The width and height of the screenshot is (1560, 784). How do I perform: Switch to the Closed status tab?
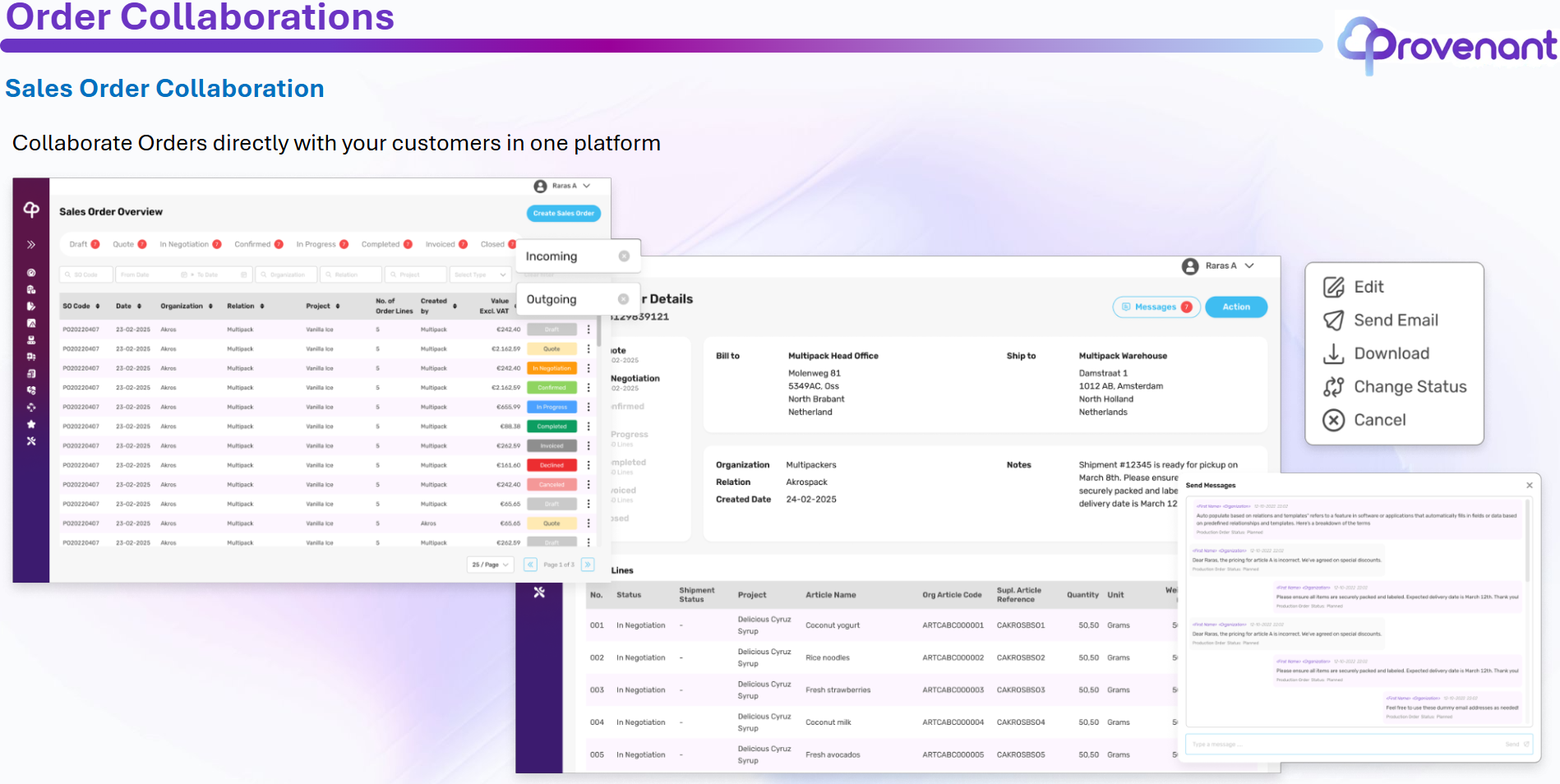[498, 244]
